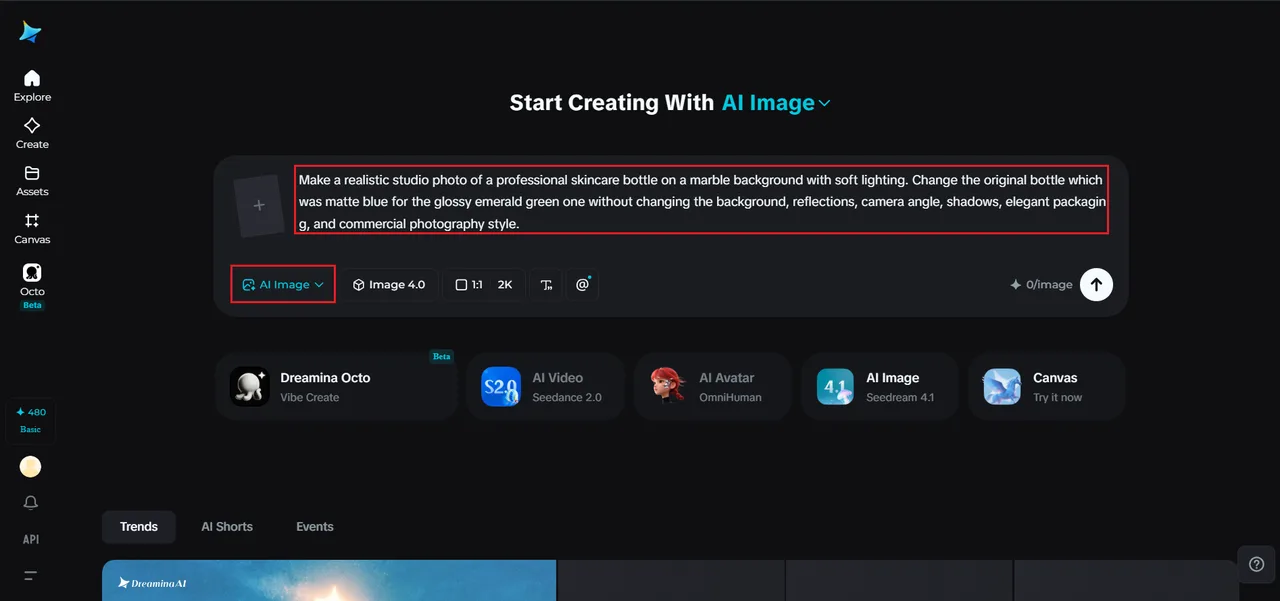Open the user profile avatar

point(31,467)
